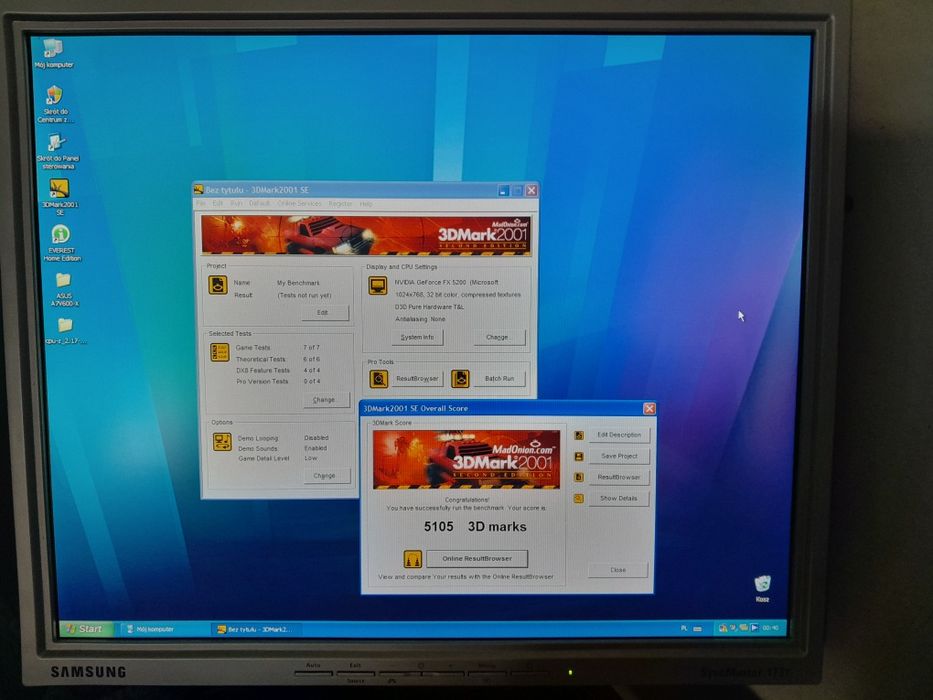933x700 pixels.
Task: Open the Online Services menu
Action: click(x=299, y=204)
